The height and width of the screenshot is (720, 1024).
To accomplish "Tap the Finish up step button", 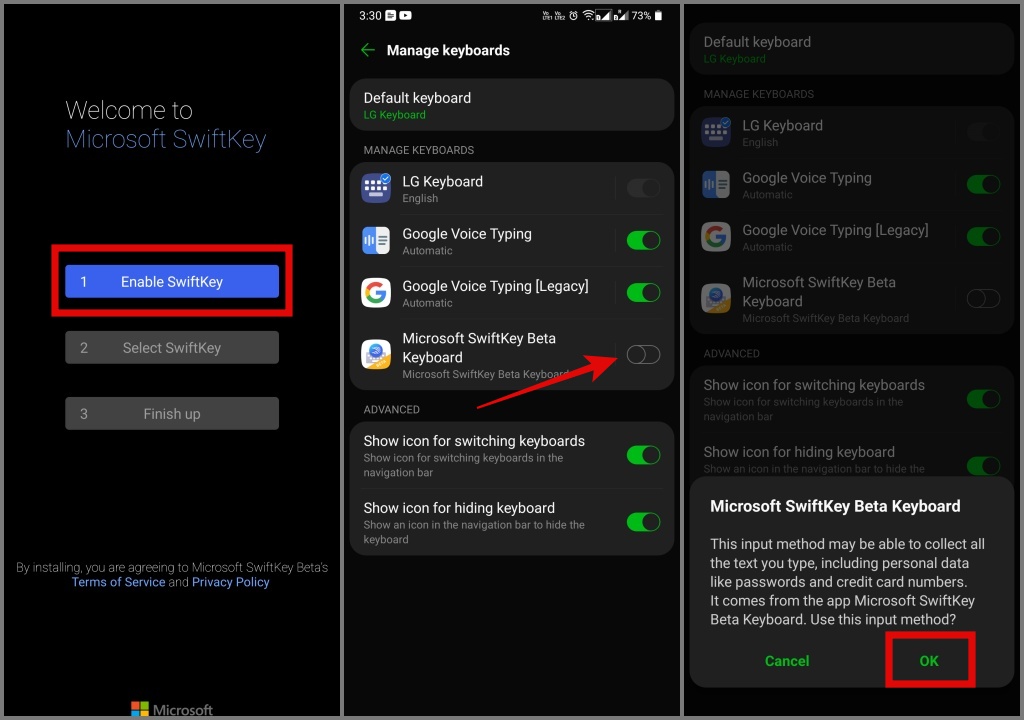I will 172,414.
